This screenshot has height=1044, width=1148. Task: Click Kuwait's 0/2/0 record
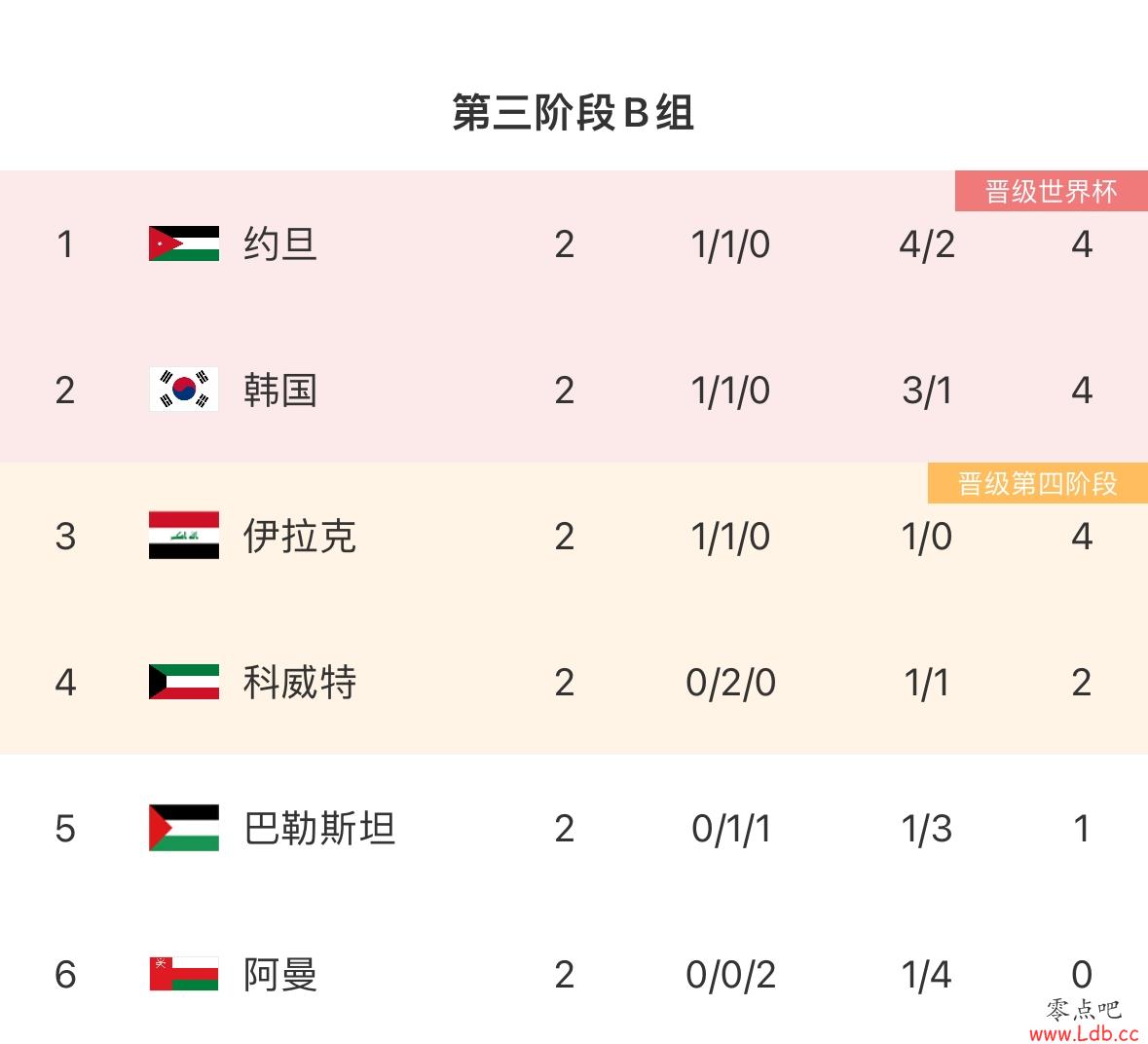(x=730, y=683)
